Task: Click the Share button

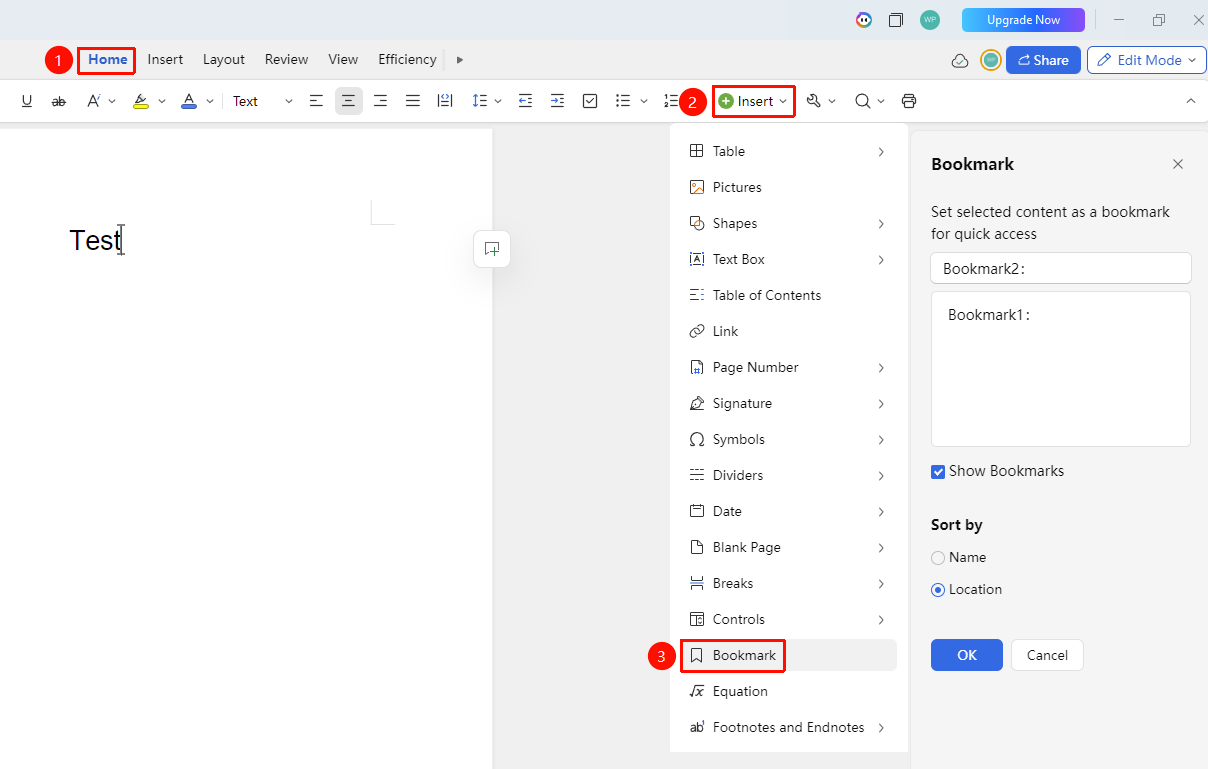Action: [1043, 60]
